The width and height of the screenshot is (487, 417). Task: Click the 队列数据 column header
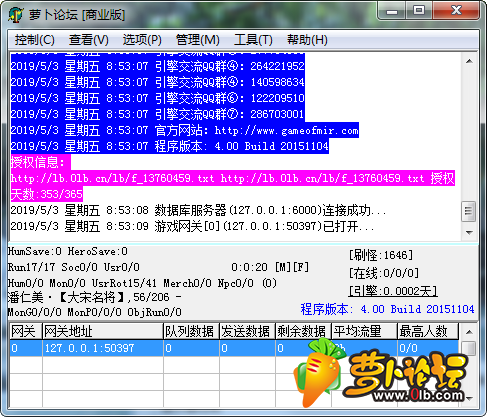pos(191,331)
